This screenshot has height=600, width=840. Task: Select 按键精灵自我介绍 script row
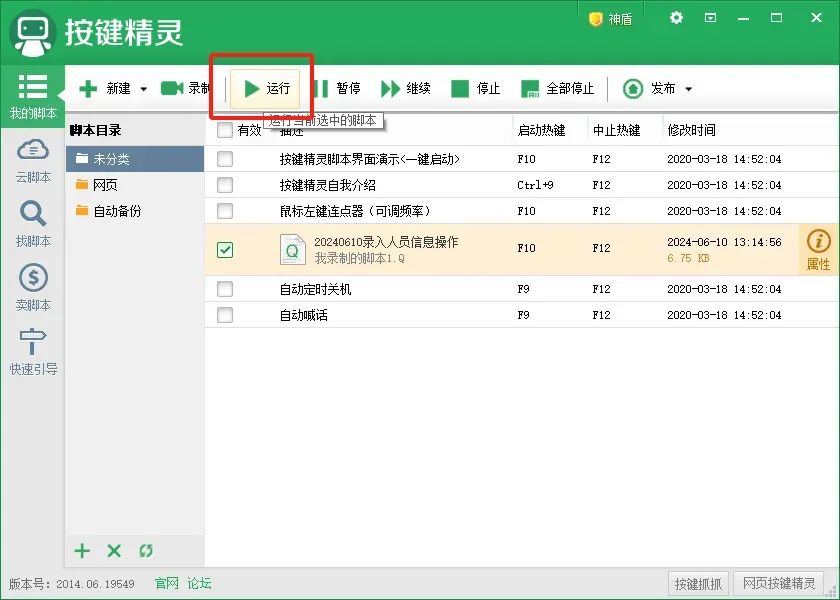521,185
